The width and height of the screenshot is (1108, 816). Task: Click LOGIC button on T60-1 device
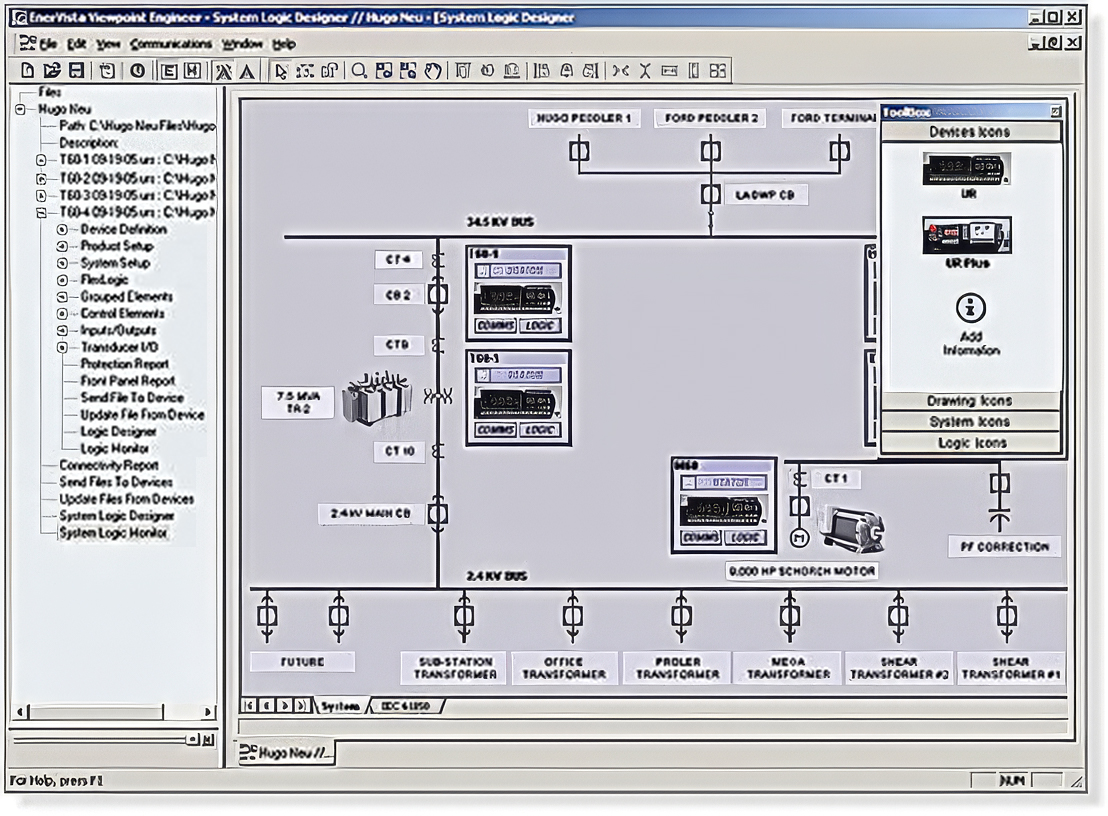pos(540,326)
